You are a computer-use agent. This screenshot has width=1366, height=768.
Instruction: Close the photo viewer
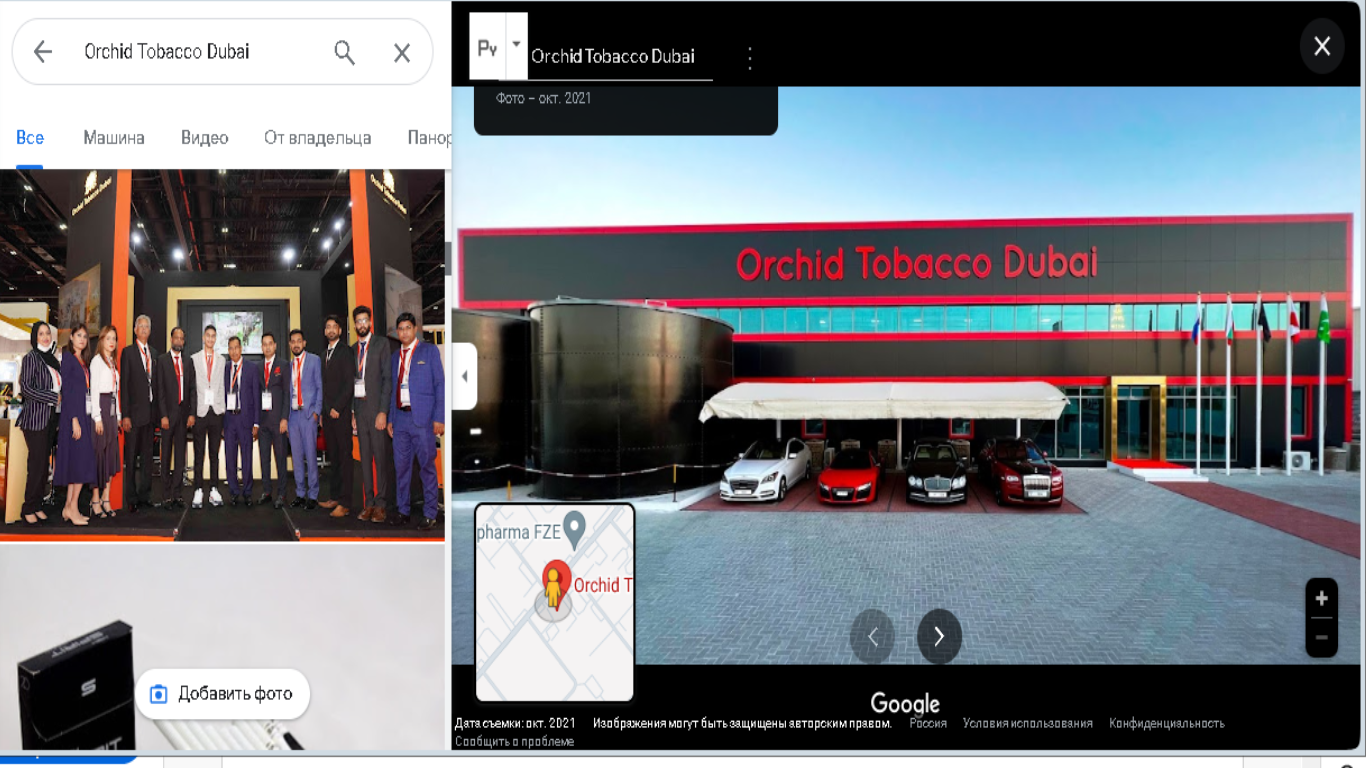tap(1322, 46)
